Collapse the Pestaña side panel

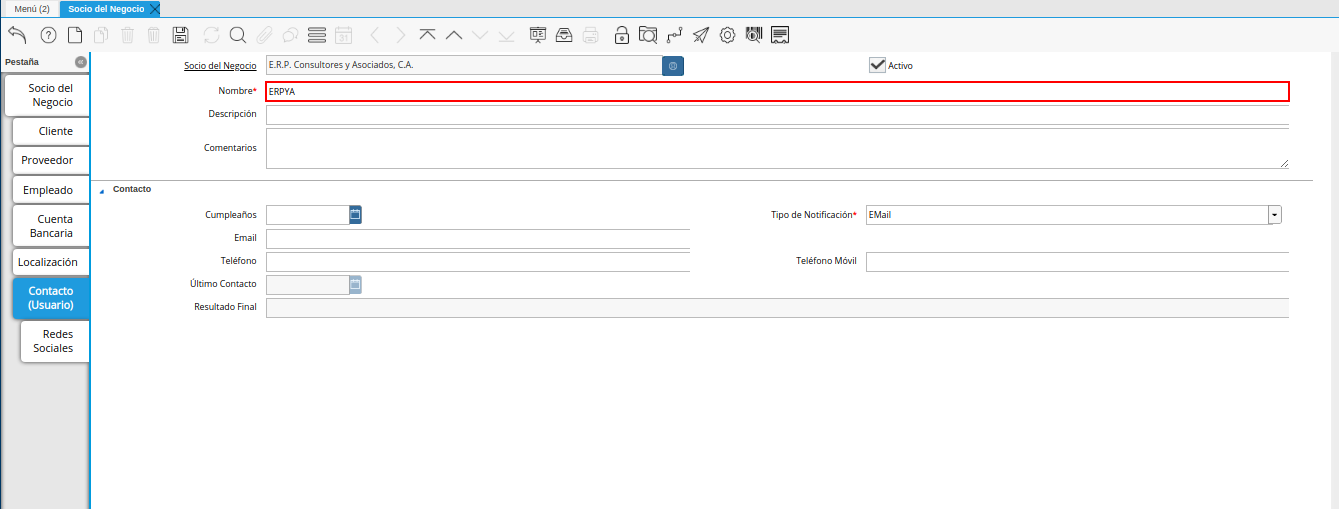(81, 62)
